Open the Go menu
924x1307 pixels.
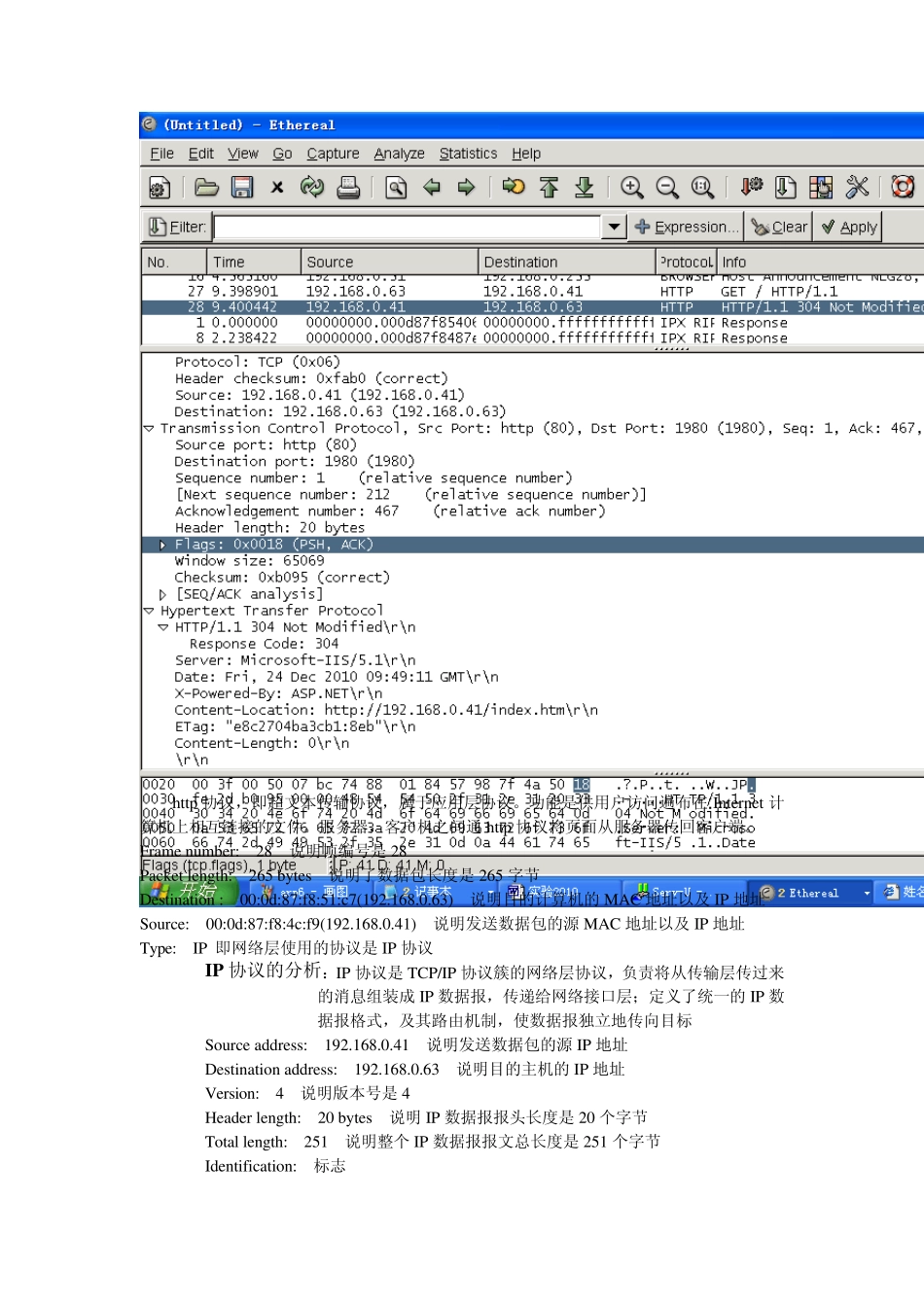[282, 154]
